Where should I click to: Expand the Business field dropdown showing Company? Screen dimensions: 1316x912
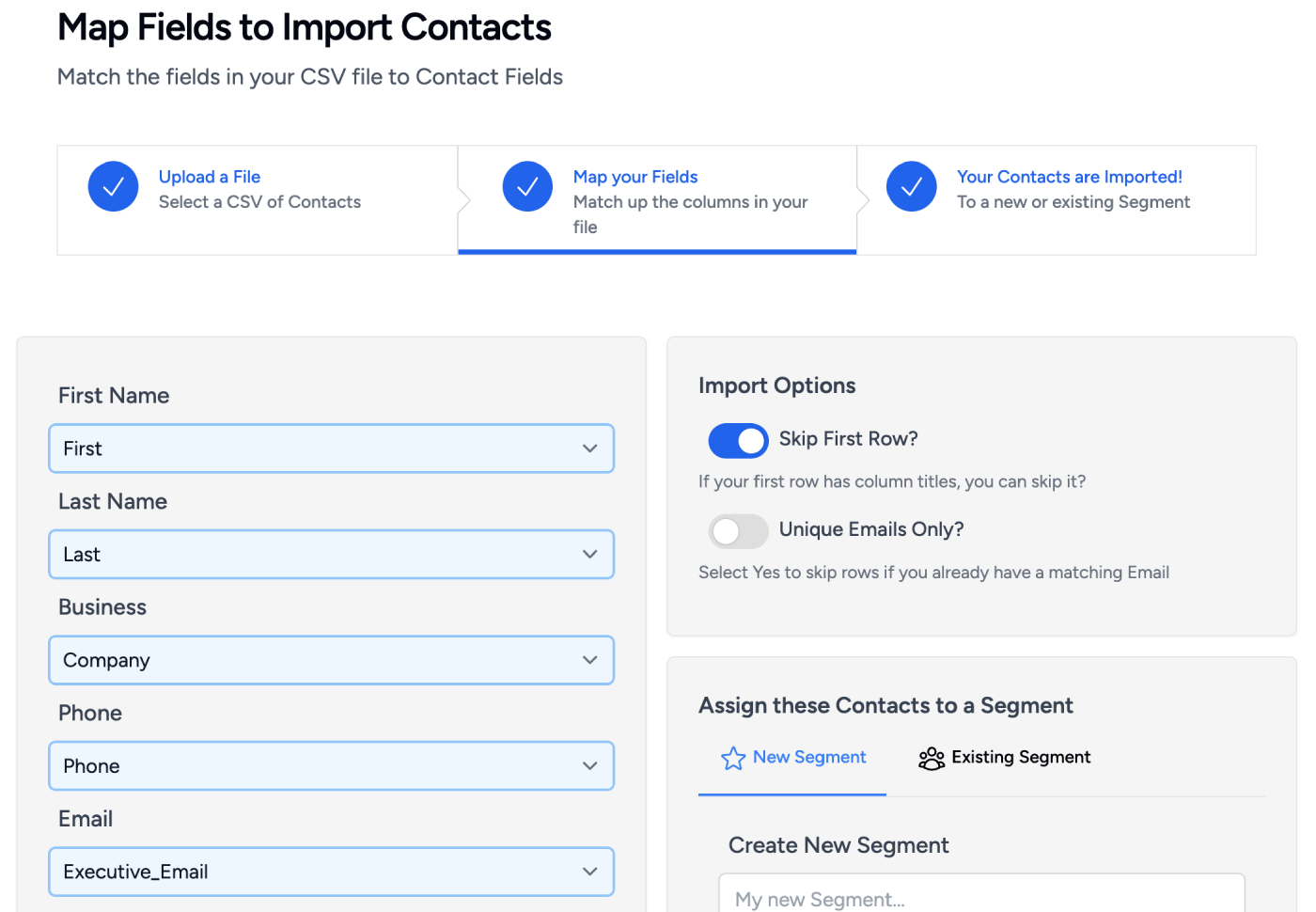pos(331,660)
